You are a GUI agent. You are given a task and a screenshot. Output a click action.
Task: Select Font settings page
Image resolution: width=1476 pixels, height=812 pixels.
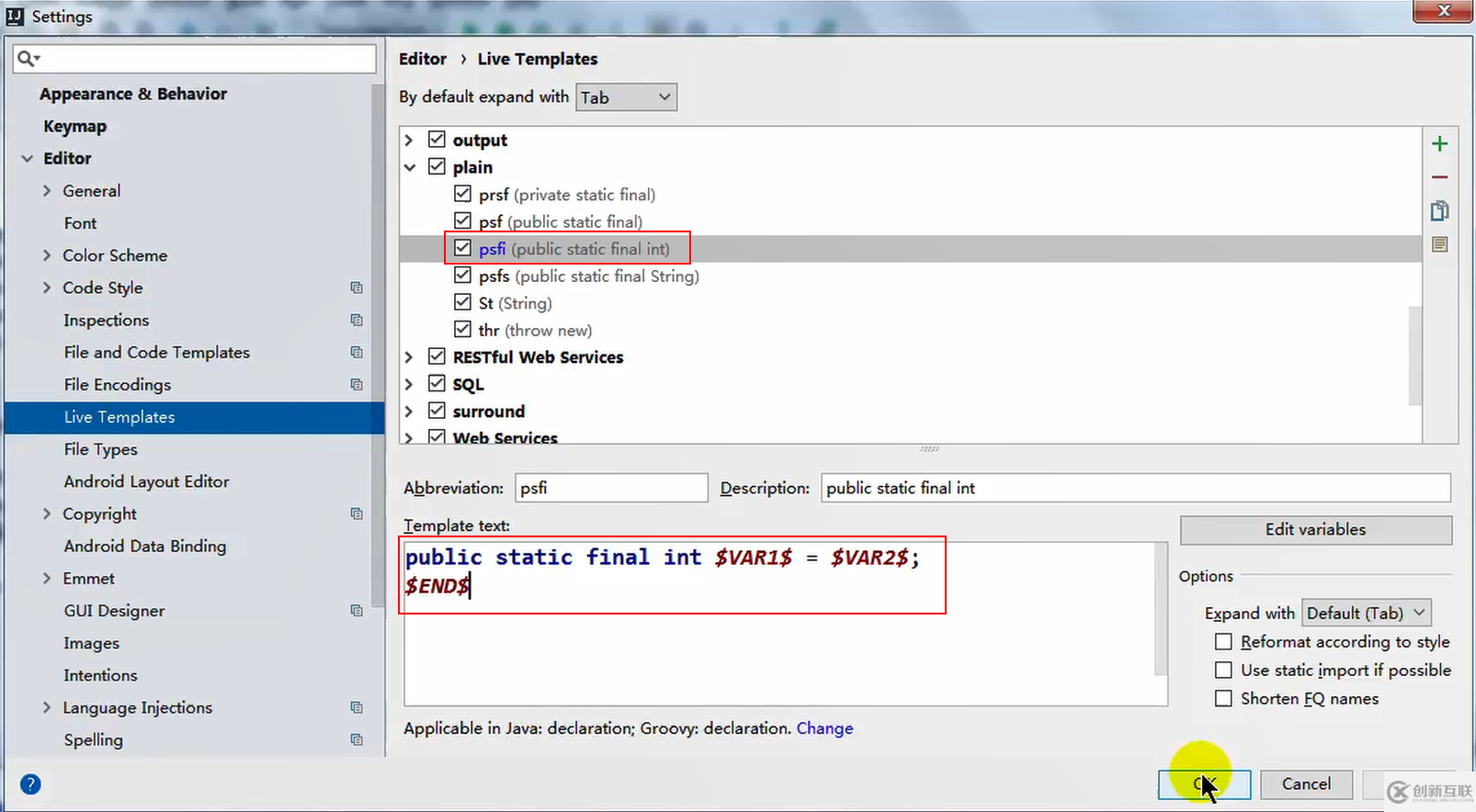click(x=80, y=223)
